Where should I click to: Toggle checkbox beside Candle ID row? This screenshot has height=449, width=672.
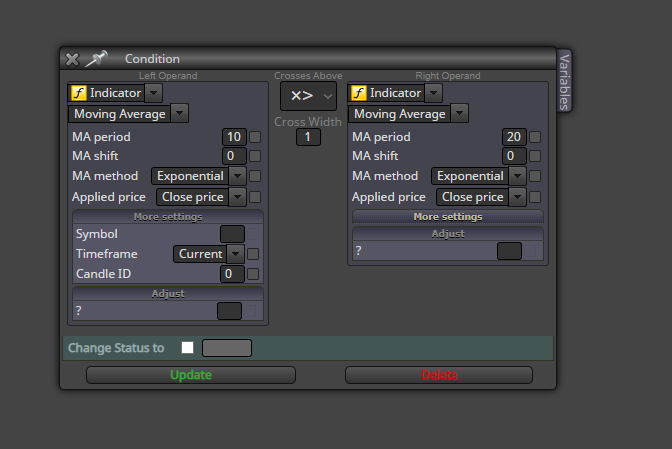pyautogui.click(x=253, y=274)
